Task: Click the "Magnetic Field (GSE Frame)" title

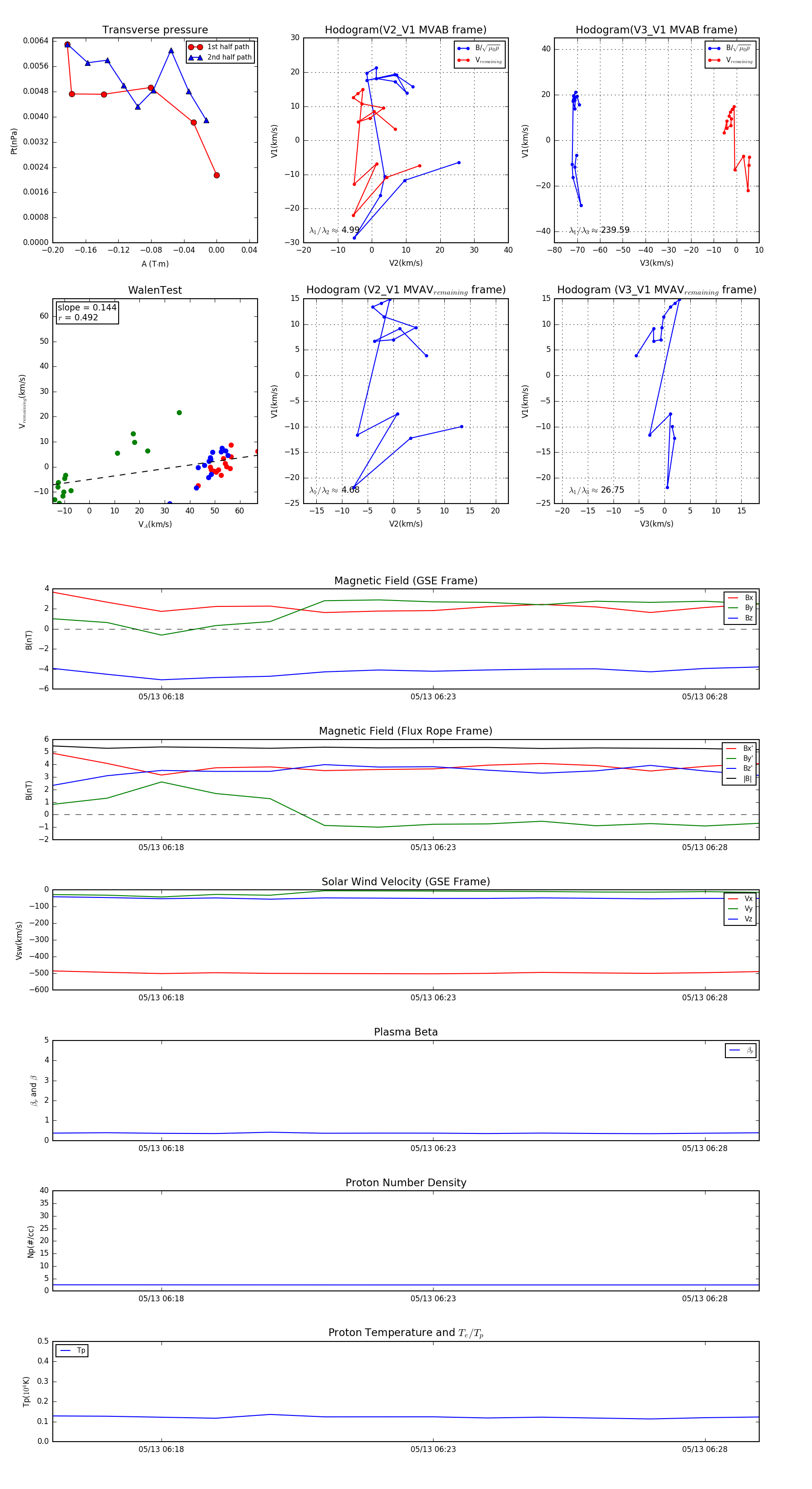Action: [x=406, y=581]
